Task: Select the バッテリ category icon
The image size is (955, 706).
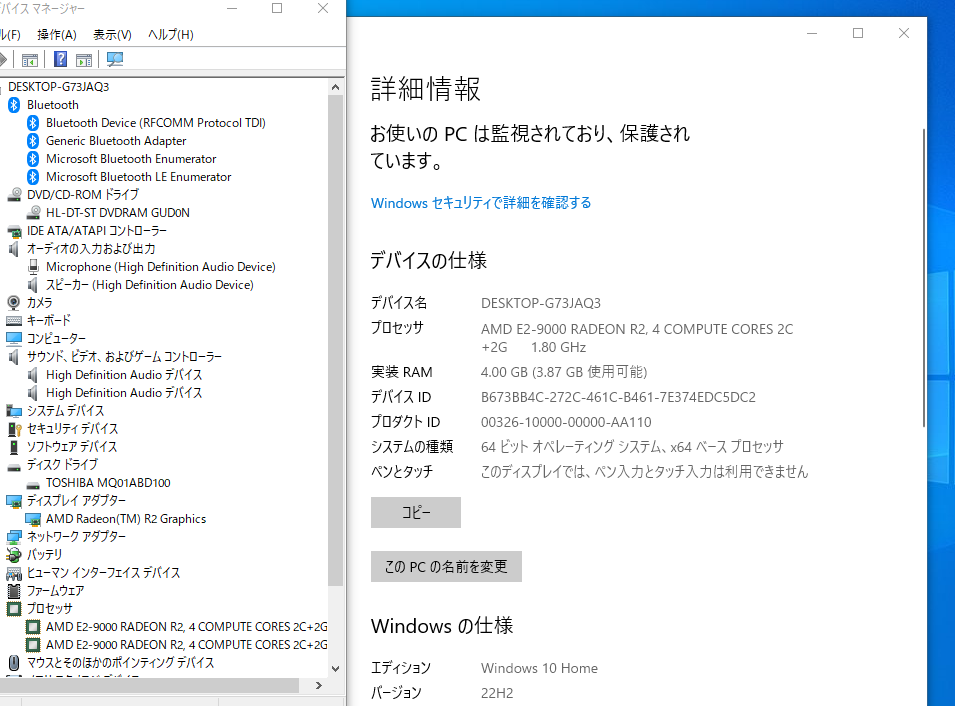Action: point(14,555)
